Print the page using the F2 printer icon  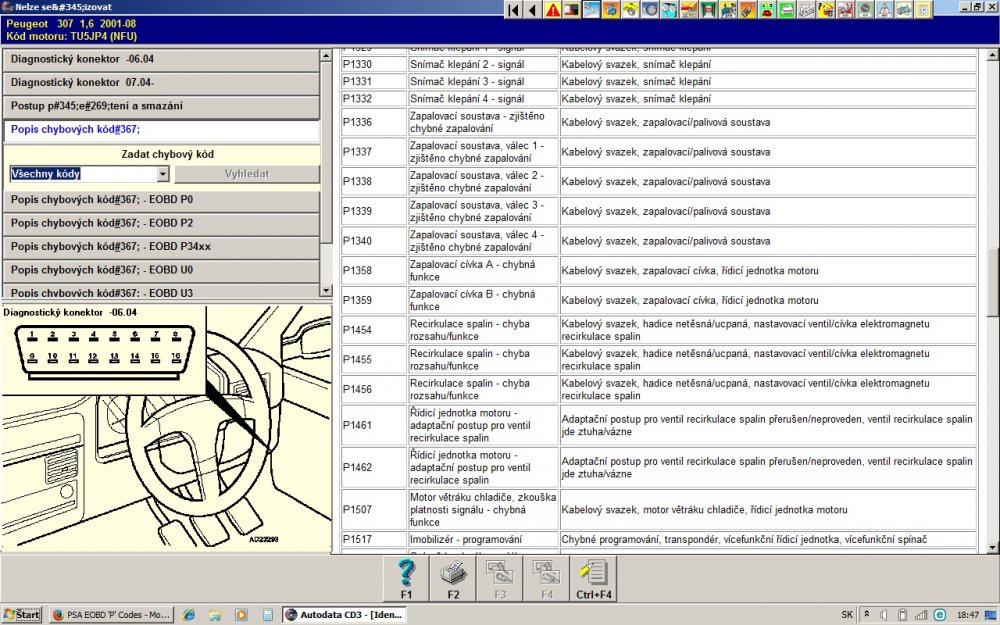pyautogui.click(x=453, y=578)
